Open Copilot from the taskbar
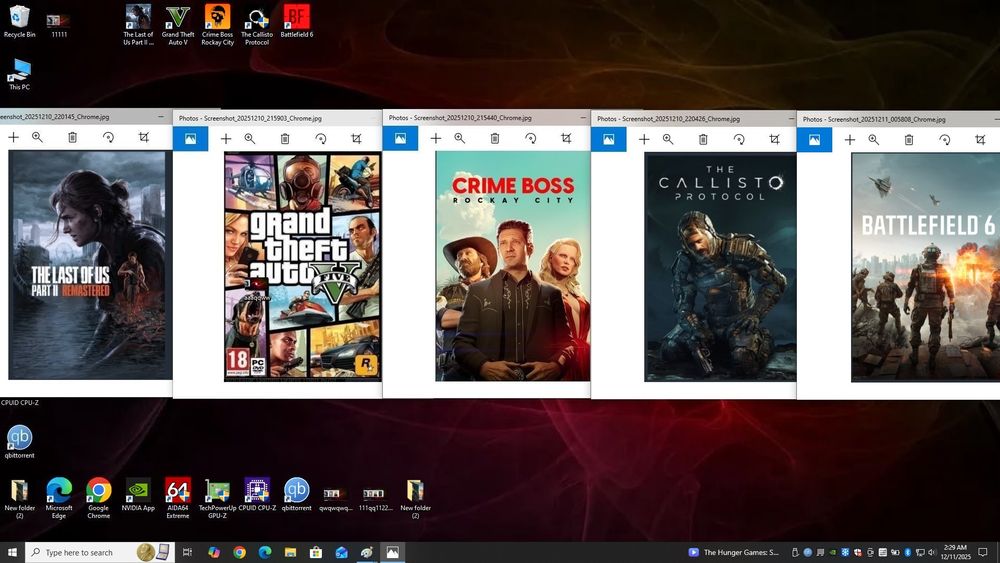 [214, 552]
